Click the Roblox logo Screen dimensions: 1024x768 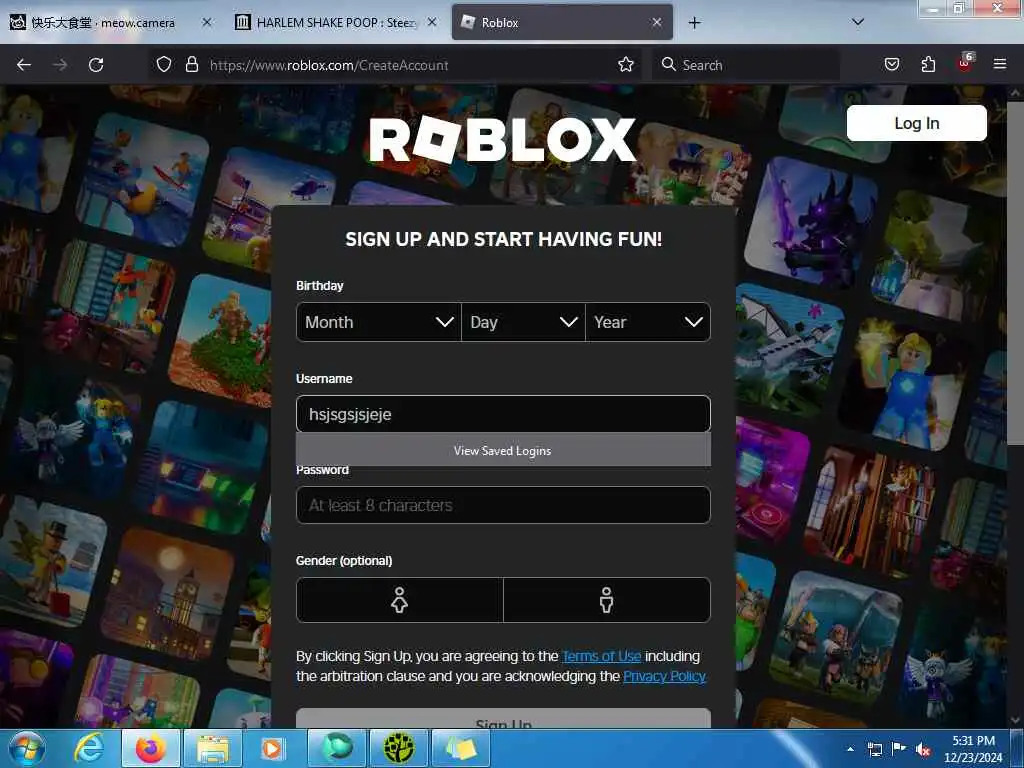(503, 139)
